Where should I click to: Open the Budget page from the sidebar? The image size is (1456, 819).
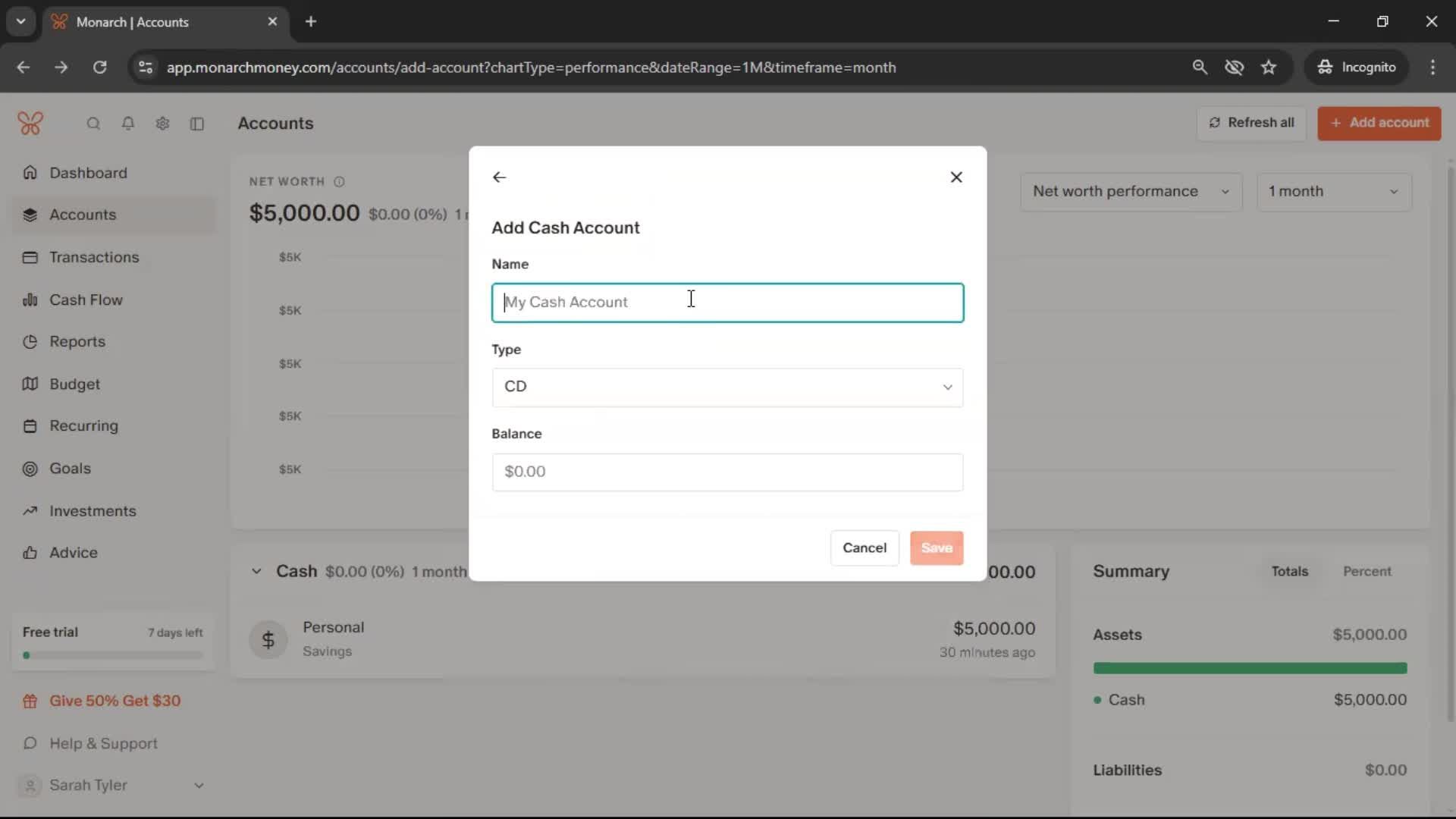pos(74,384)
